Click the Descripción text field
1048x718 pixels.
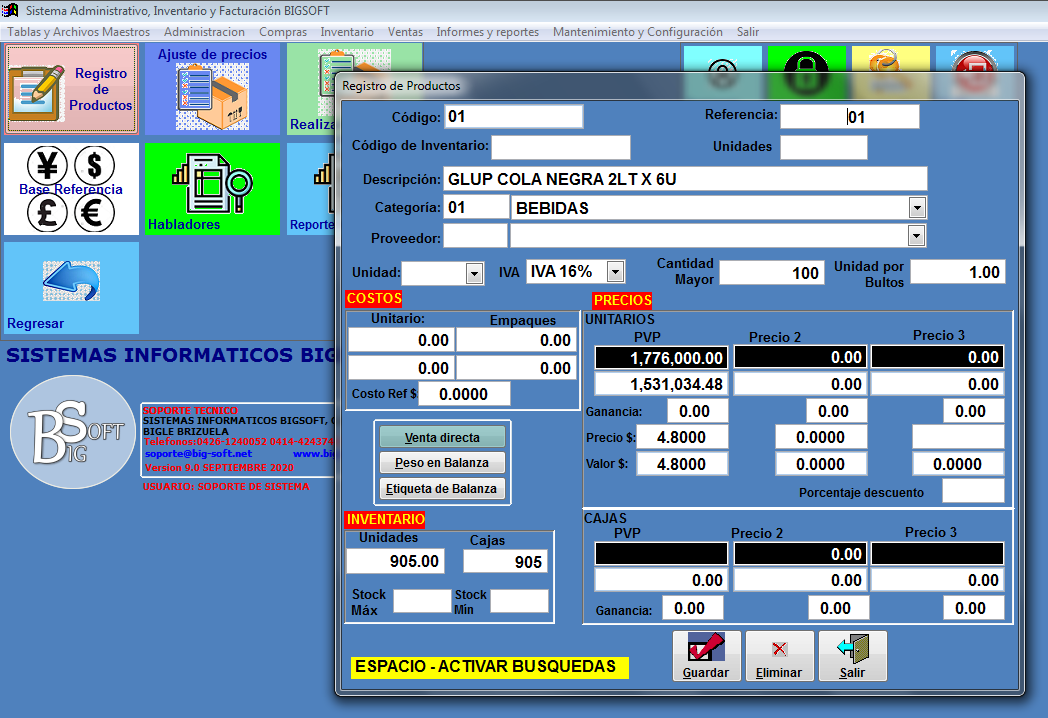(685, 179)
